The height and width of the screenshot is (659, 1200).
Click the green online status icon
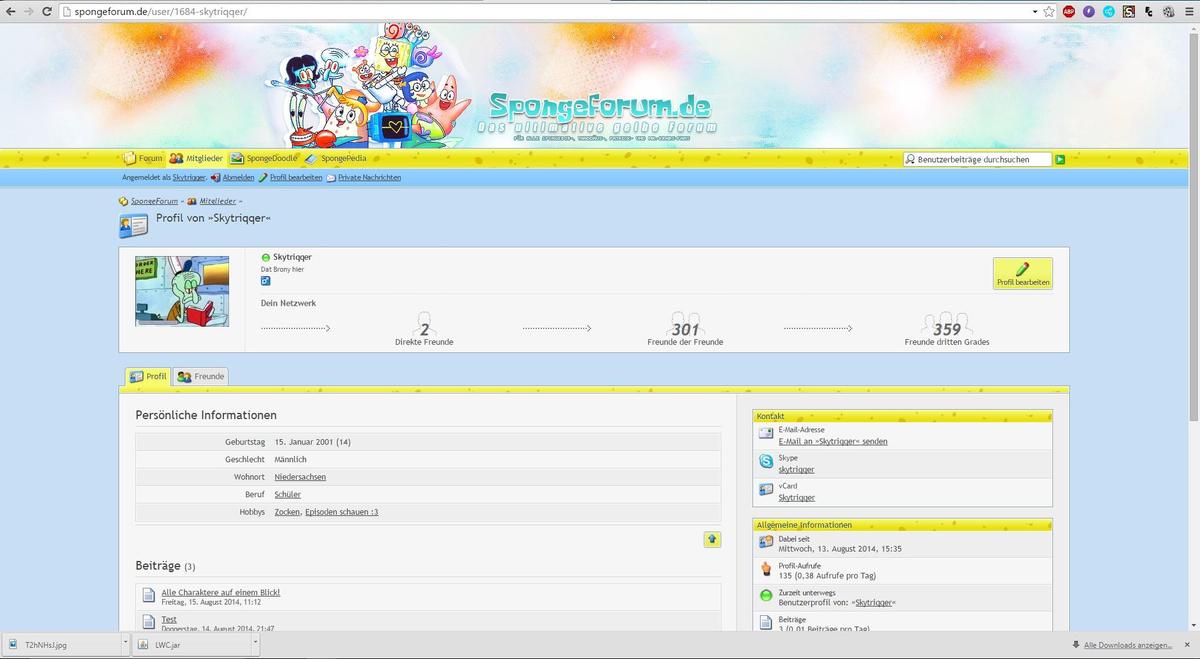click(266, 257)
